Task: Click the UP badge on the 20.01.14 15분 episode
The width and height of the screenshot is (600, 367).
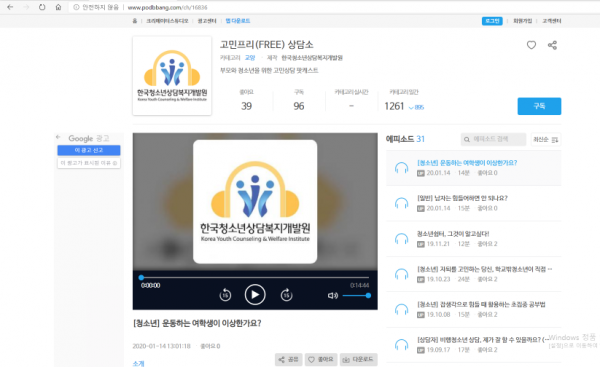Action: [x=421, y=209]
